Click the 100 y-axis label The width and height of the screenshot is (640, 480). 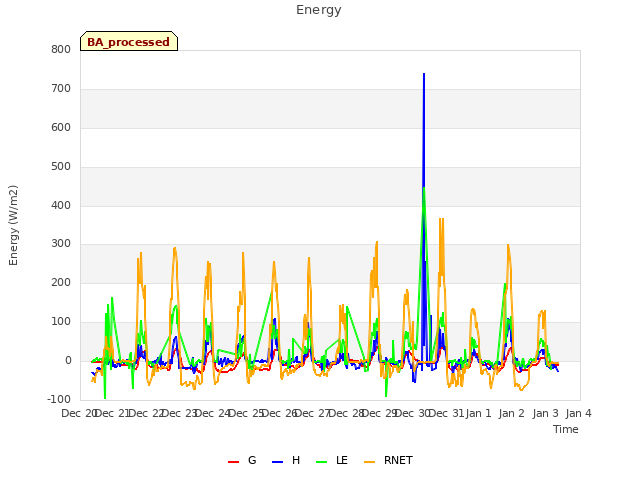61,322
